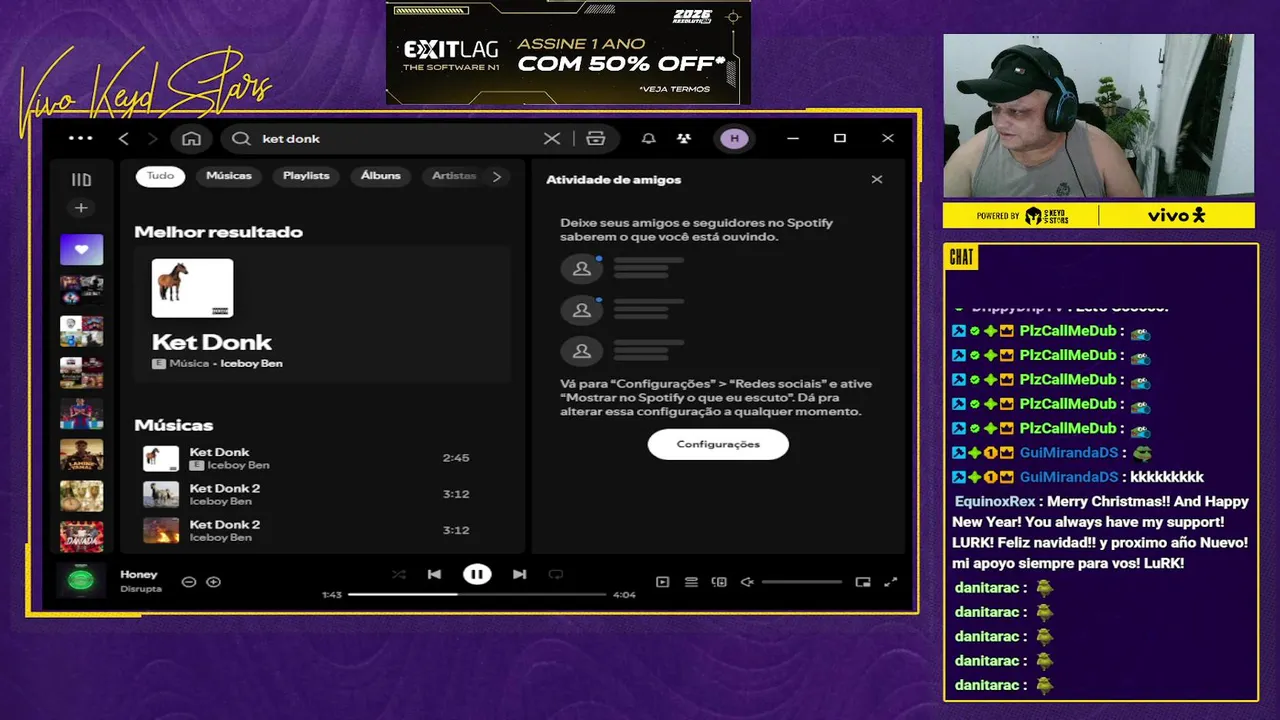Unmute the volume speaker icon
This screenshot has height=720, width=1280.
(x=746, y=582)
